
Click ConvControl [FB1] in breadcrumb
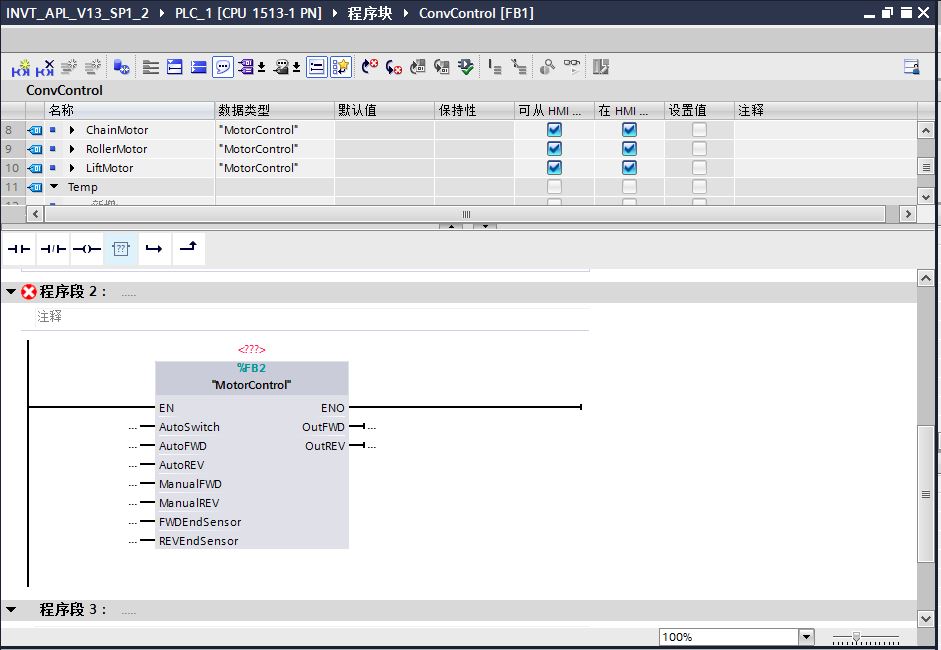pyautogui.click(x=477, y=13)
